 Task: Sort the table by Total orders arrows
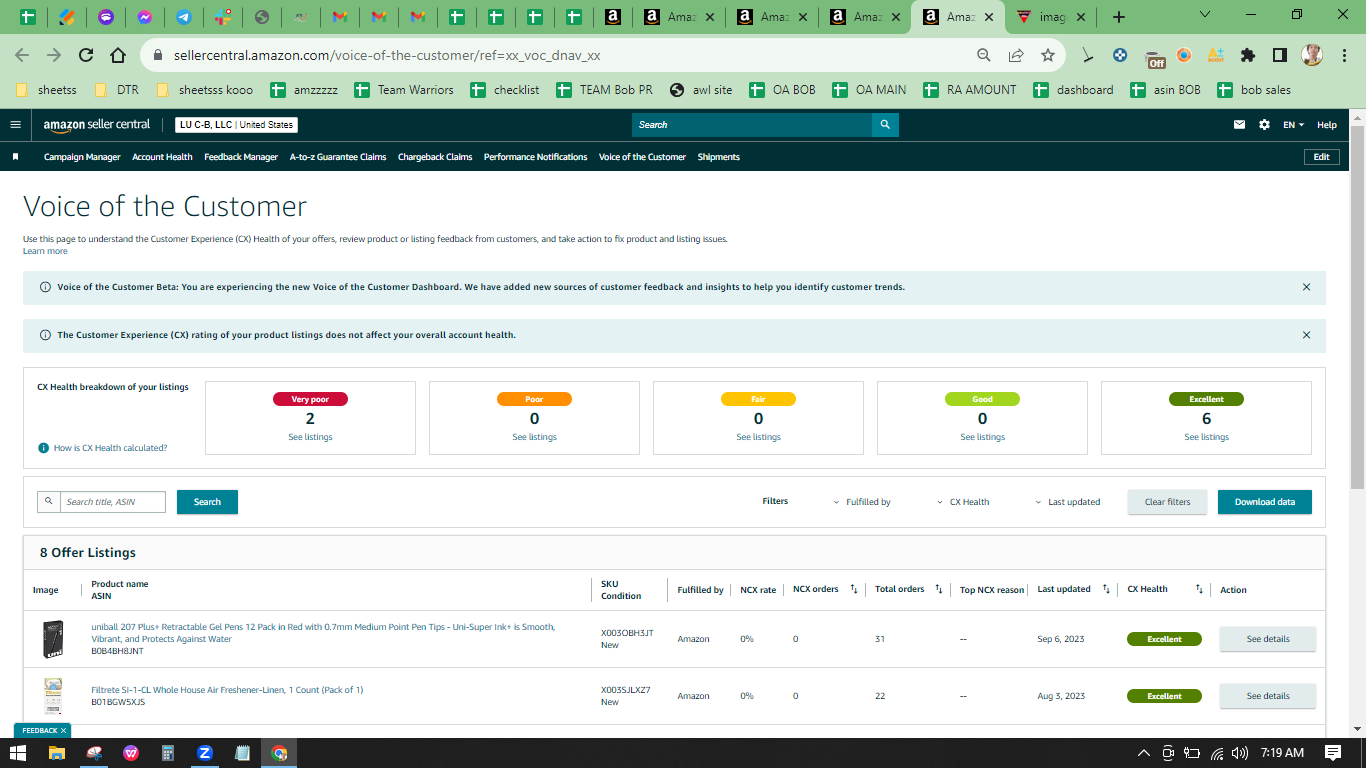[x=938, y=590]
